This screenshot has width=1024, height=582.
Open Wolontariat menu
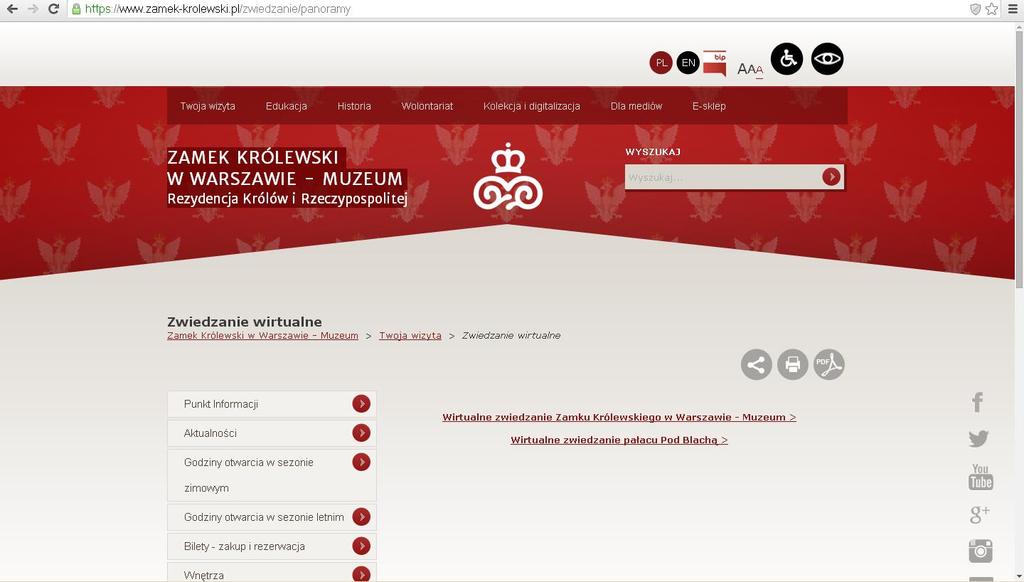point(427,106)
